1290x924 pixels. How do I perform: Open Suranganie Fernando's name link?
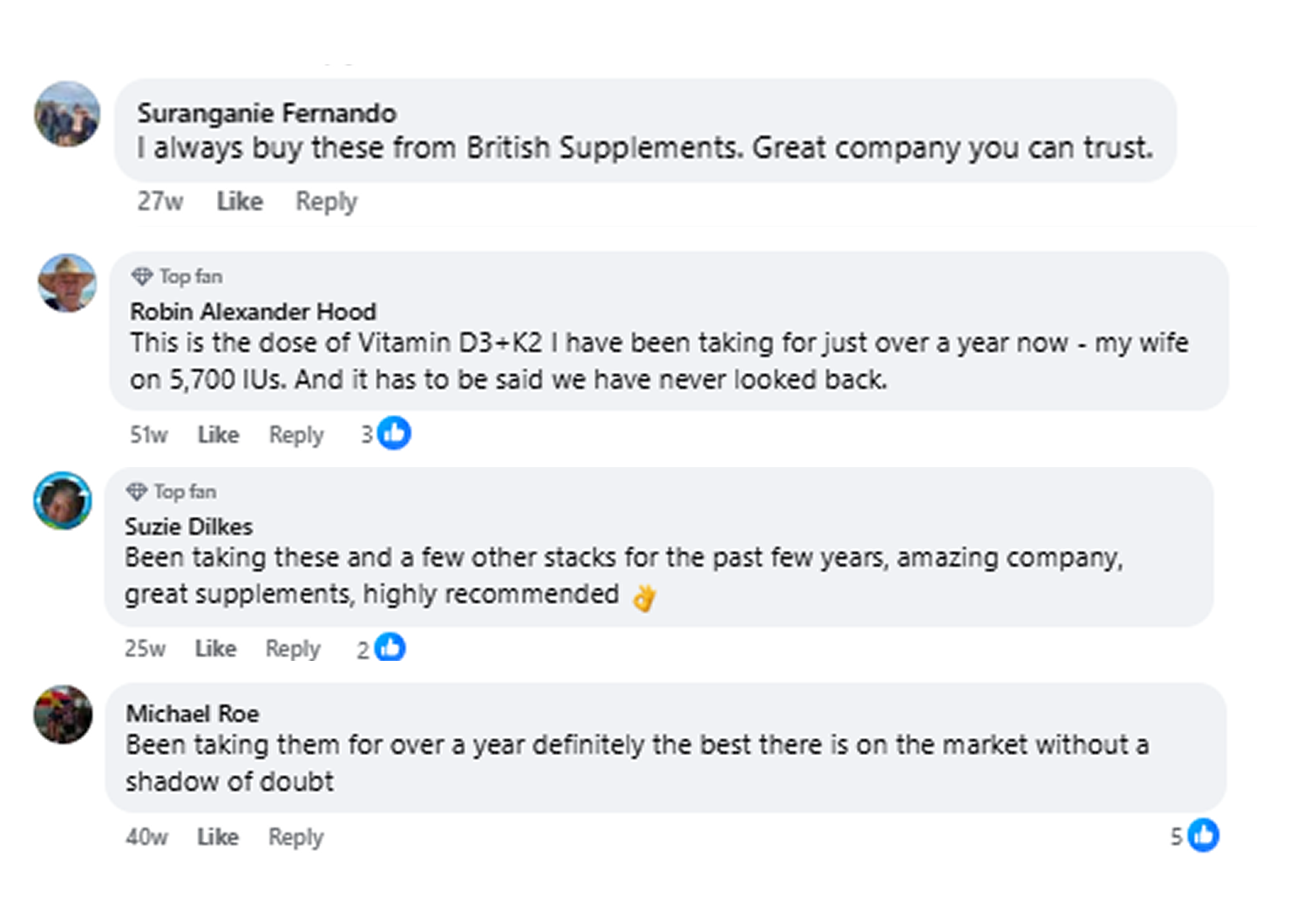[x=267, y=113]
